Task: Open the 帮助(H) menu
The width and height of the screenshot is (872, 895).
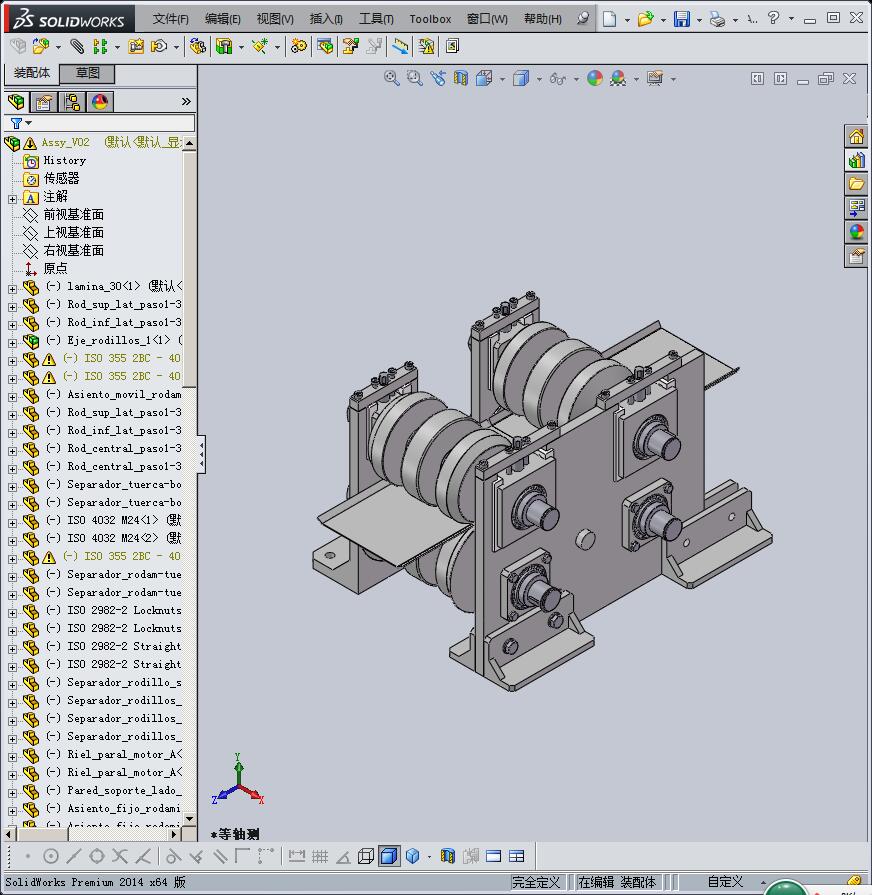Action: (x=543, y=19)
